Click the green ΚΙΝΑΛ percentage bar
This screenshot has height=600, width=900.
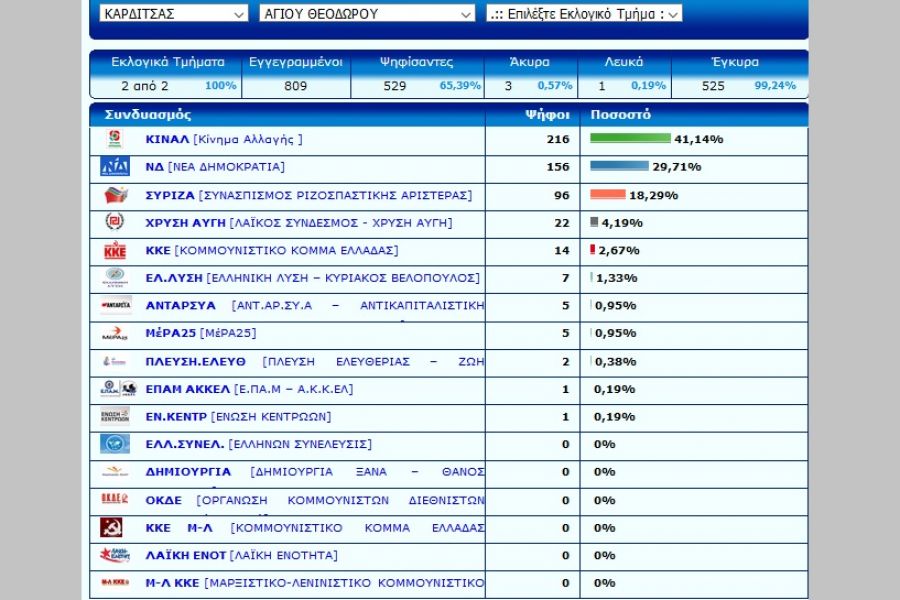click(x=630, y=138)
